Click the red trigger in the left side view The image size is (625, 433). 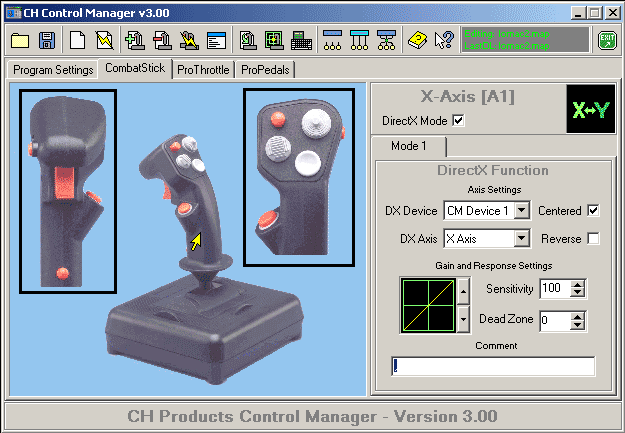tap(64, 182)
